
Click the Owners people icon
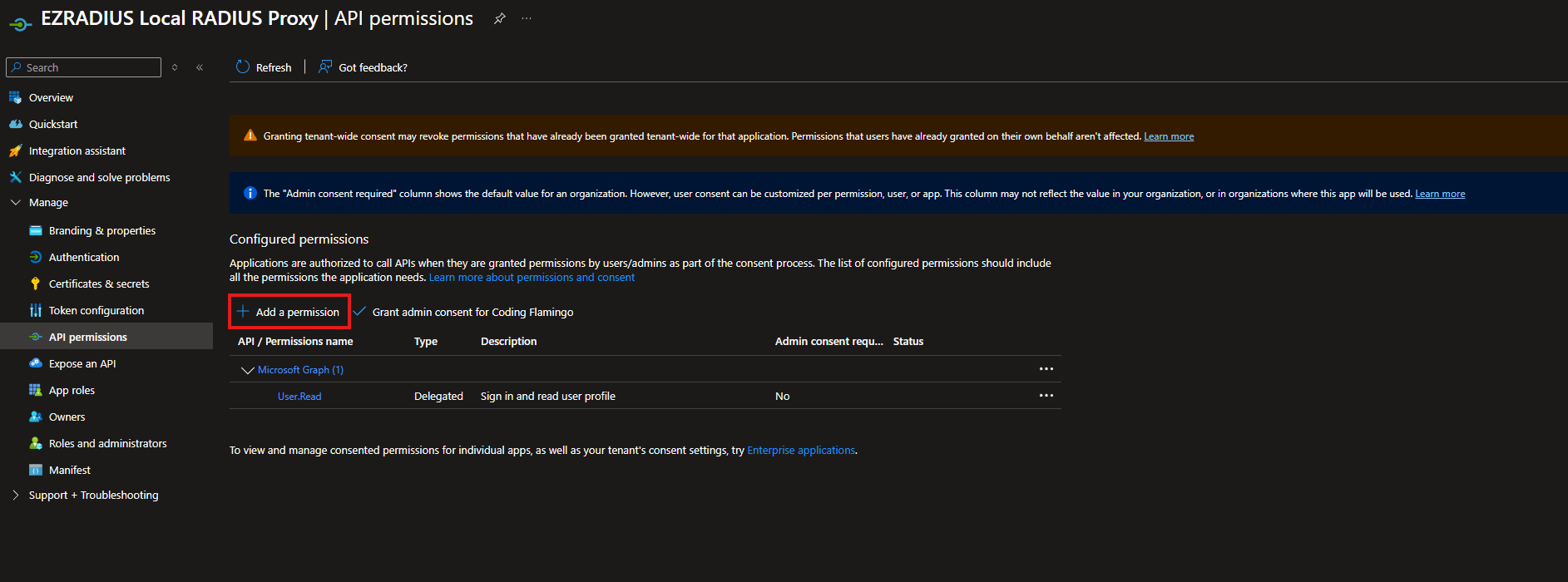[x=36, y=417]
